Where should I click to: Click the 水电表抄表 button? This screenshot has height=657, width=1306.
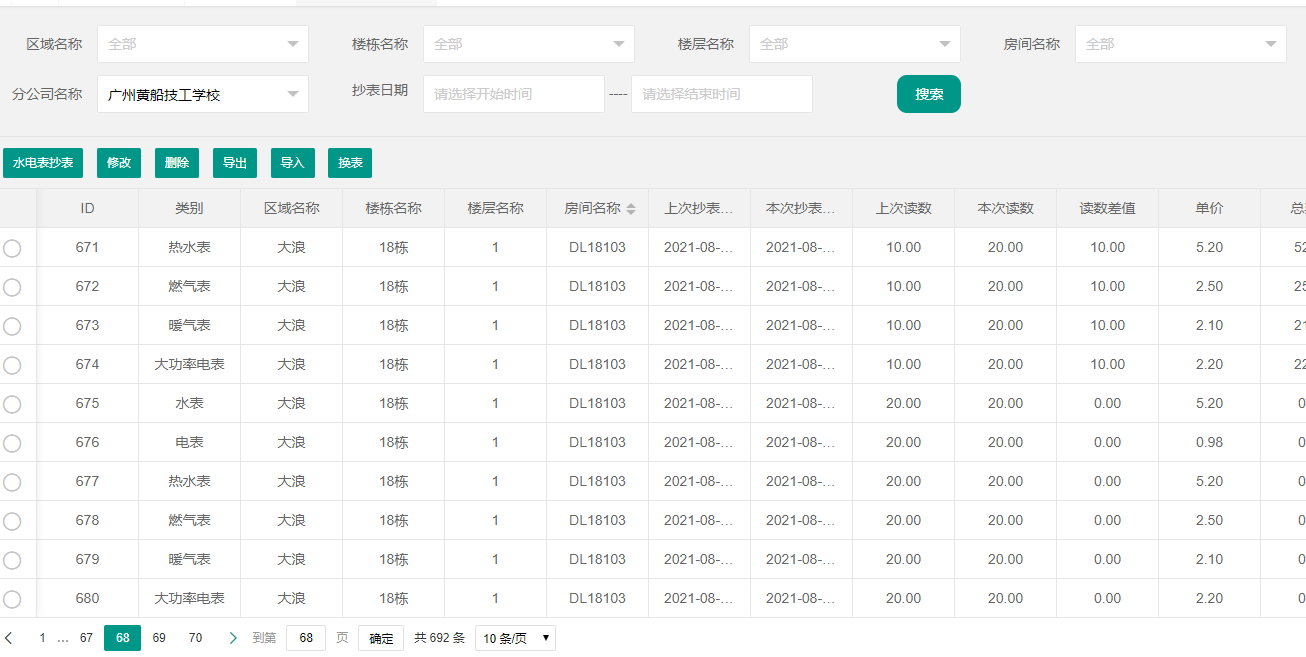click(x=43, y=163)
